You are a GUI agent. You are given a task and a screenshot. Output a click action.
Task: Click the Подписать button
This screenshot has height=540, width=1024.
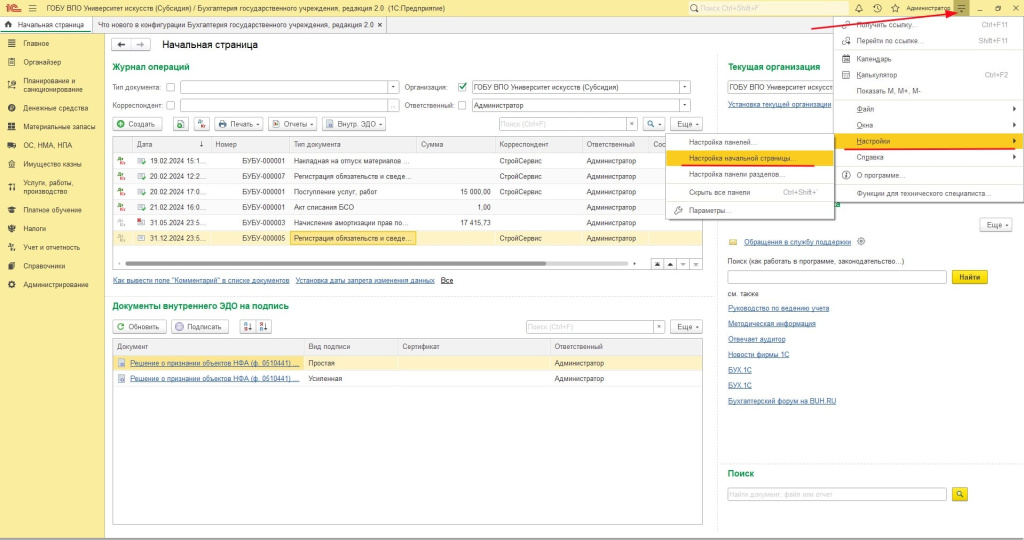(x=200, y=326)
